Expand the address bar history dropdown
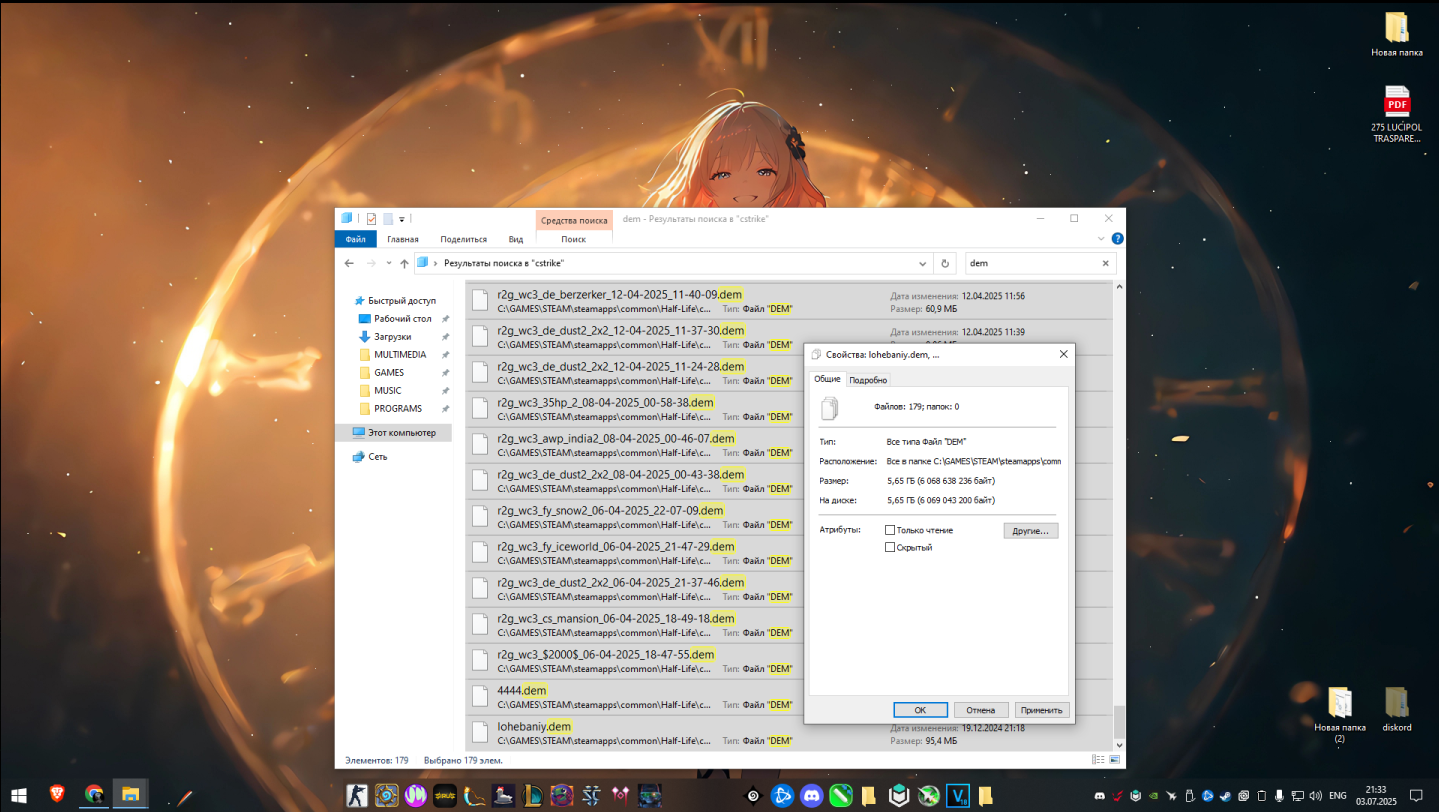This screenshot has height=812, width=1439. pyautogui.click(x=923, y=263)
